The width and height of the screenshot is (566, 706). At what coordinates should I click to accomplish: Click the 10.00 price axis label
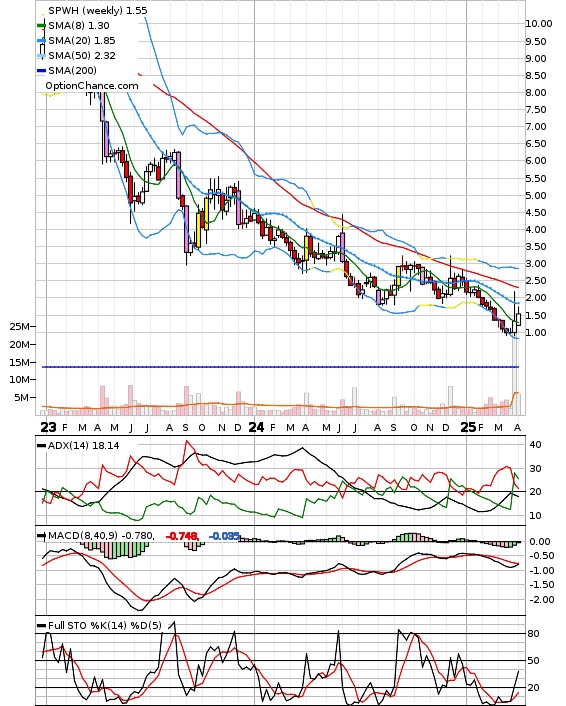pyautogui.click(x=539, y=23)
